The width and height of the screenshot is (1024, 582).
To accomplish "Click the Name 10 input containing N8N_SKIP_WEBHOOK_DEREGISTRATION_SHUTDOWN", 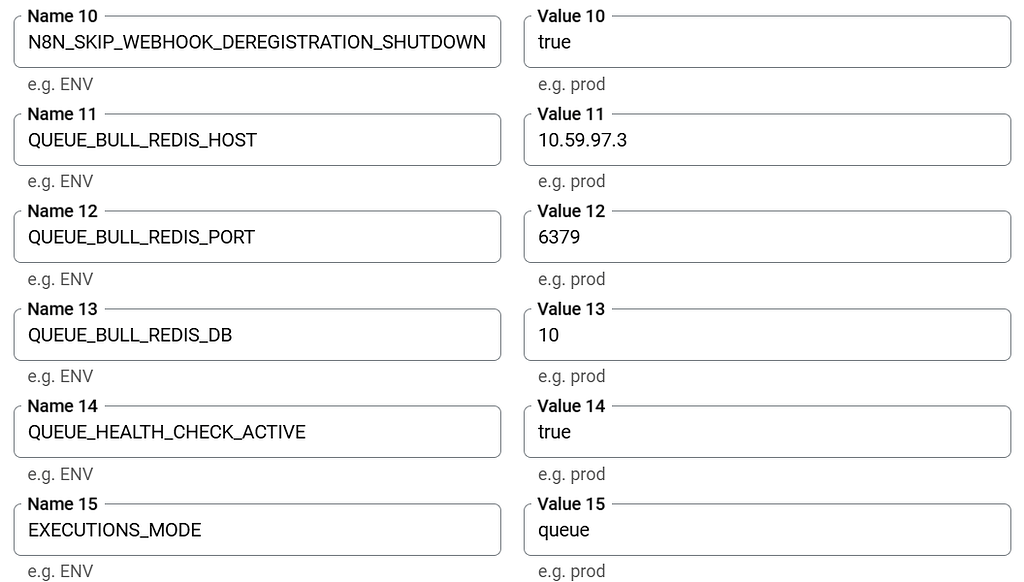I will [255, 42].
